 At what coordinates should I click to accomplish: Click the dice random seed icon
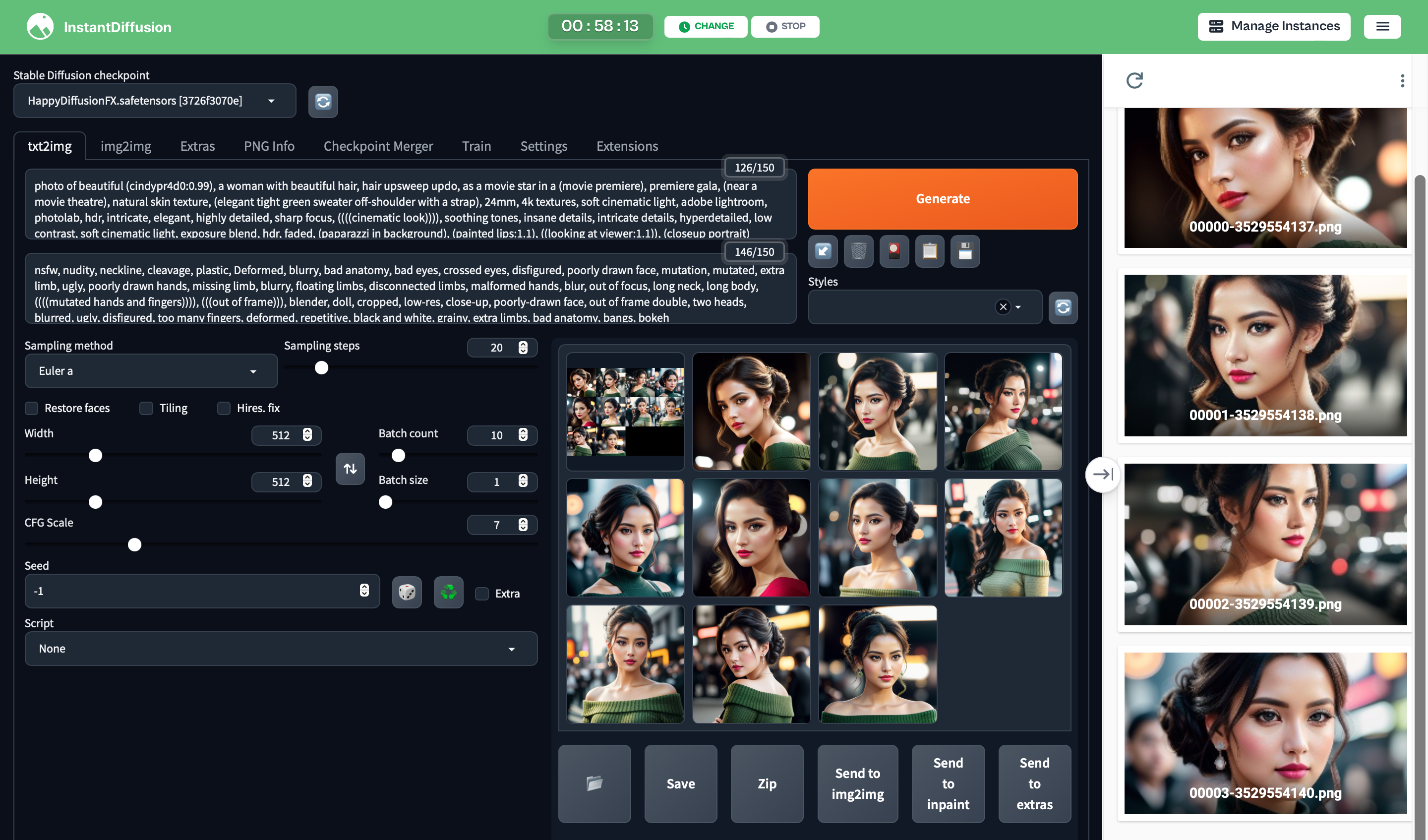coord(406,592)
